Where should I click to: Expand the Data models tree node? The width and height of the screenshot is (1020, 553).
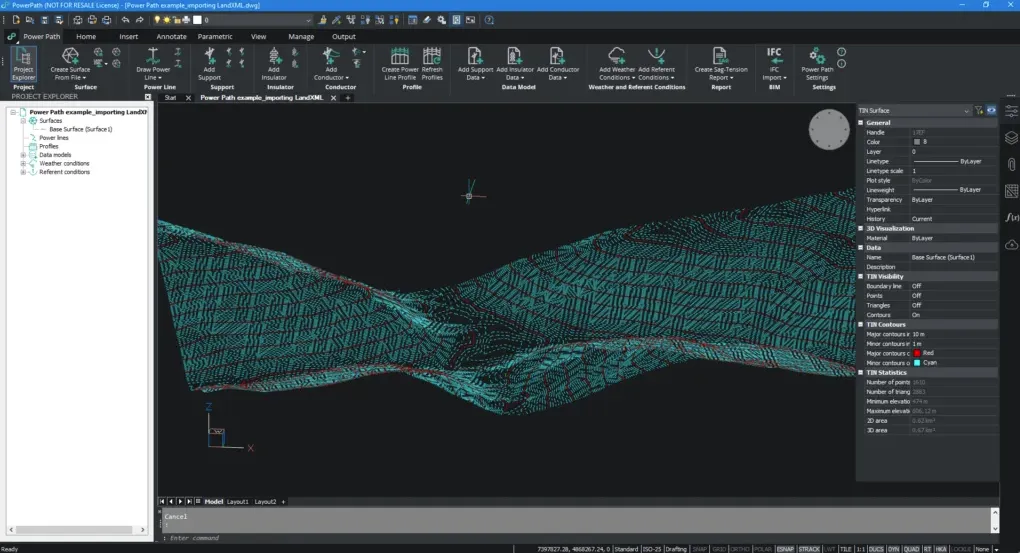pyautogui.click(x=23, y=155)
